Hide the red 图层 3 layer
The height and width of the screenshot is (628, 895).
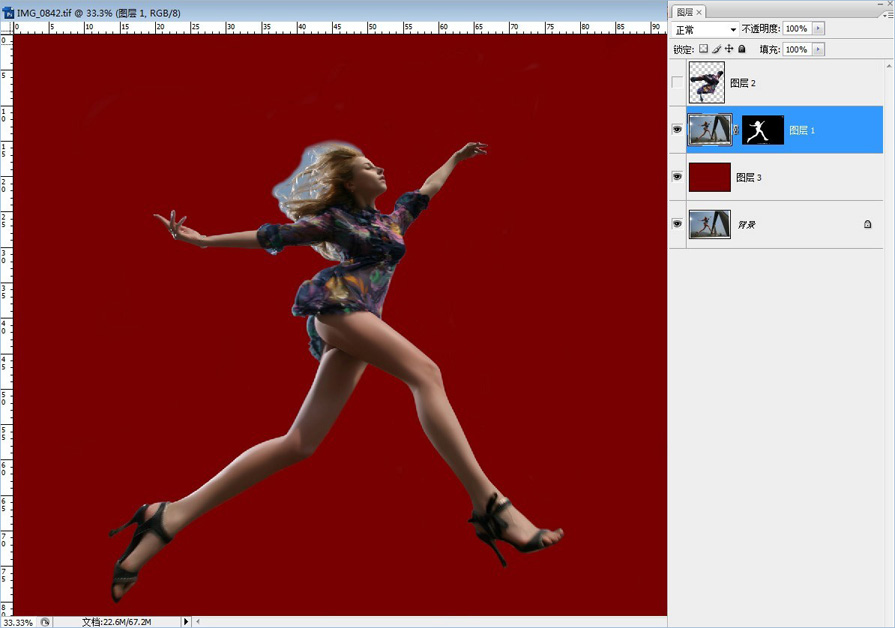click(677, 177)
